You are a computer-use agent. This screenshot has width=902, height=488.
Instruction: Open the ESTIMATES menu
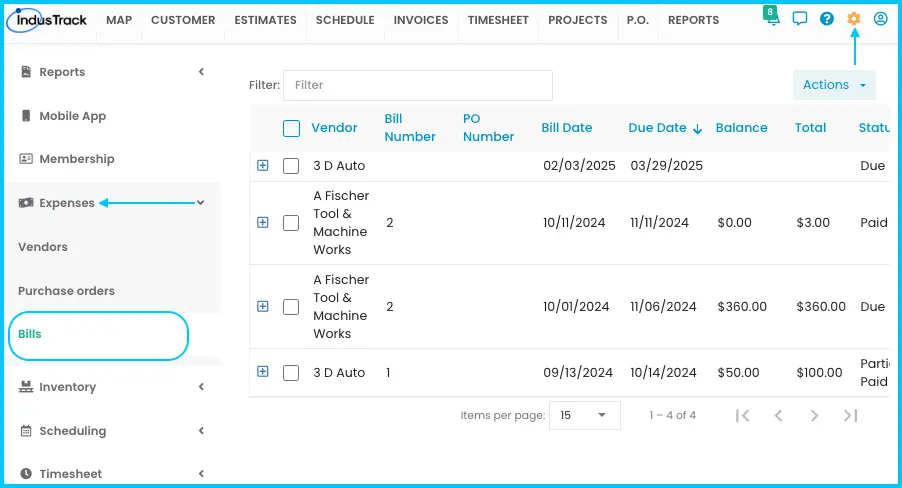click(x=265, y=20)
